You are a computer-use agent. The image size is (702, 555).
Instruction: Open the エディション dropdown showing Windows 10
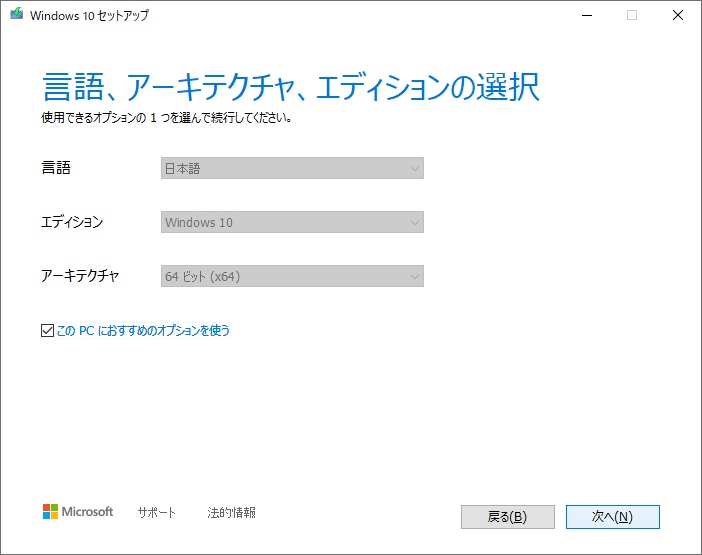click(x=292, y=222)
